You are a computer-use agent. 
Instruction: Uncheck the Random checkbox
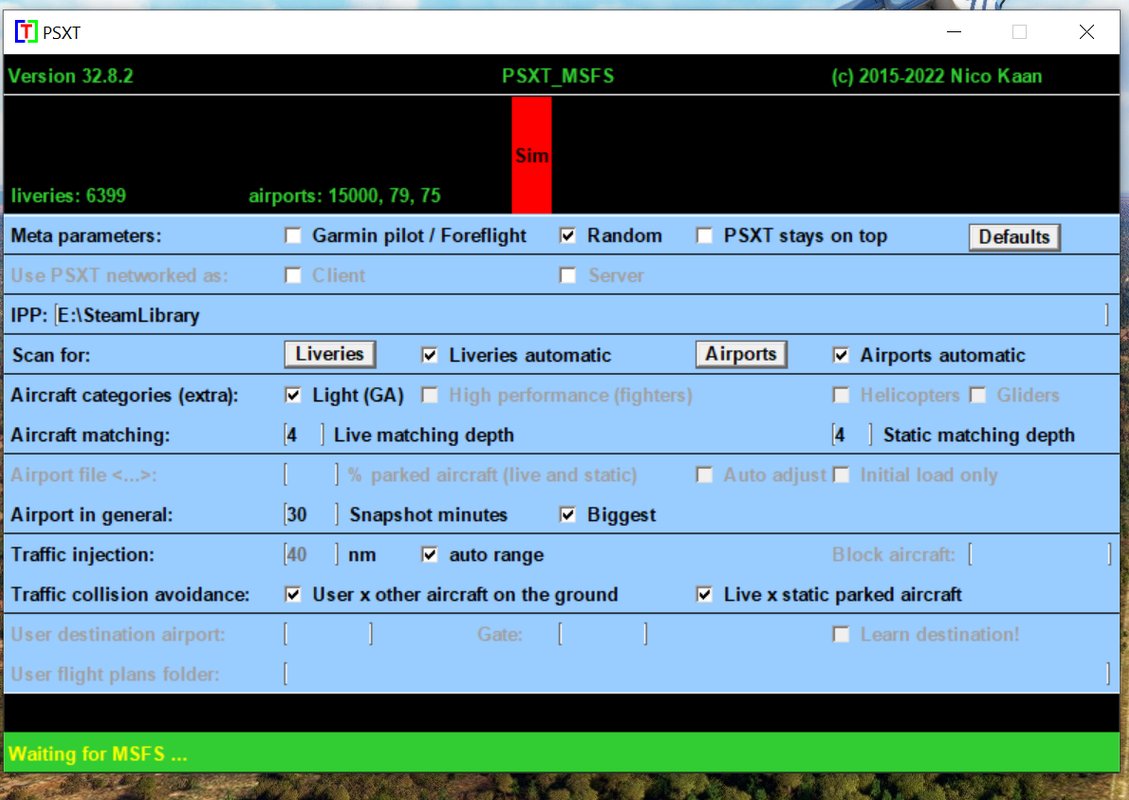click(567, 236)
